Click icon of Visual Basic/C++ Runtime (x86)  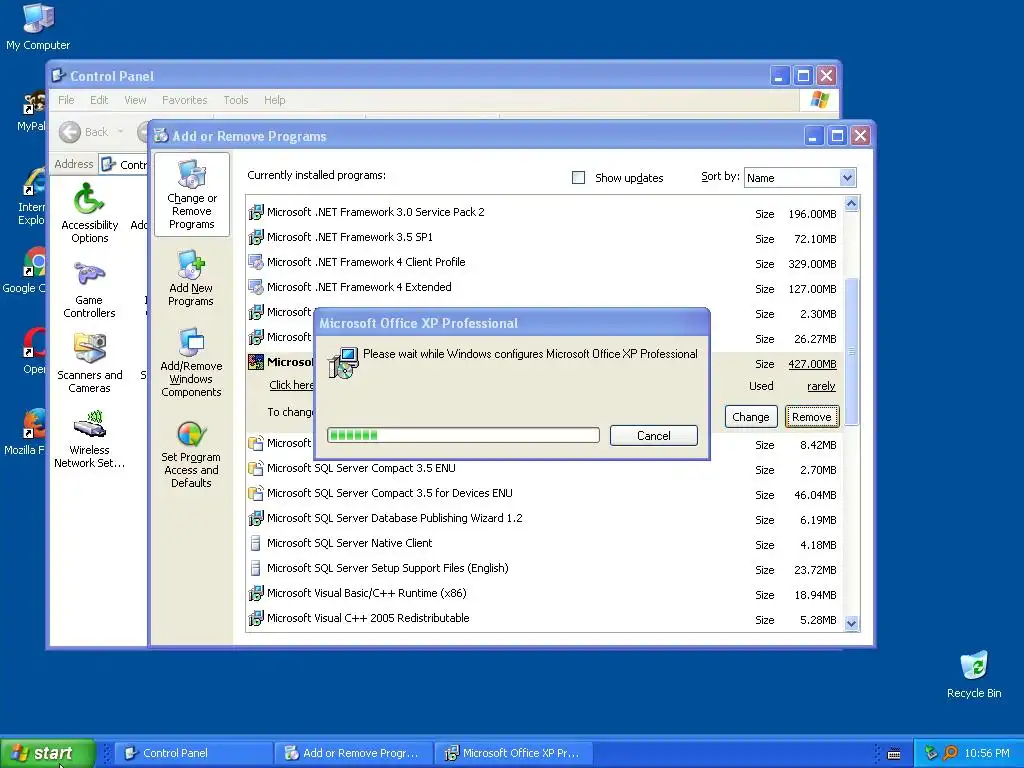256,594
